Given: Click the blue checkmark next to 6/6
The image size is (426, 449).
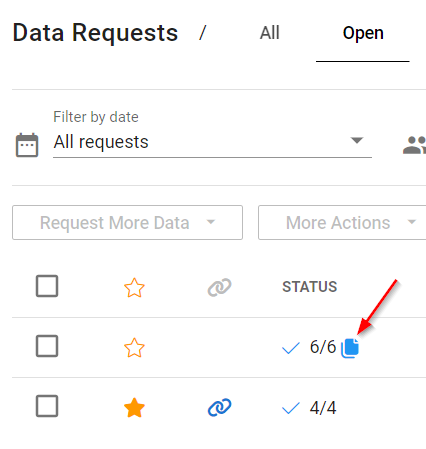Looking at the screenshot, I should click(291, 348).
